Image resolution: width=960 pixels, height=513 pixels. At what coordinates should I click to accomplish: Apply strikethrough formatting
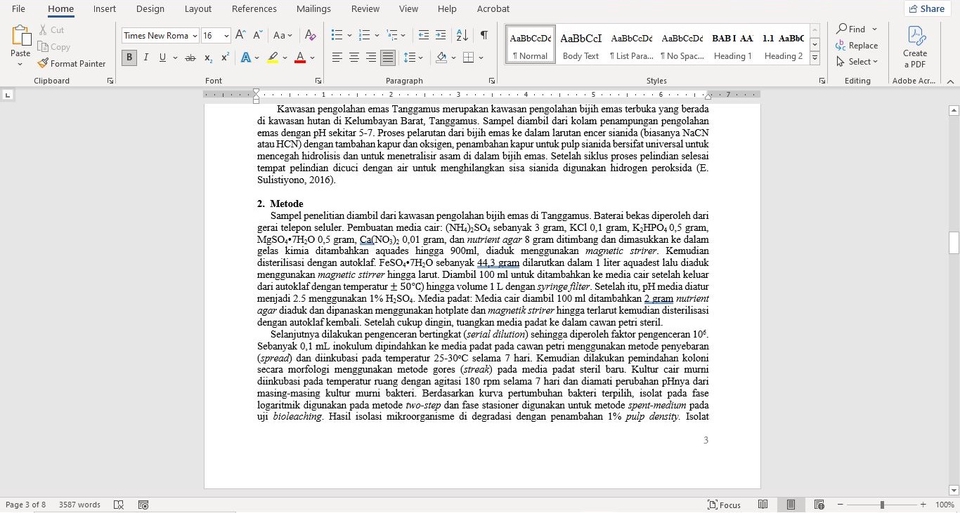pos(190,58)
